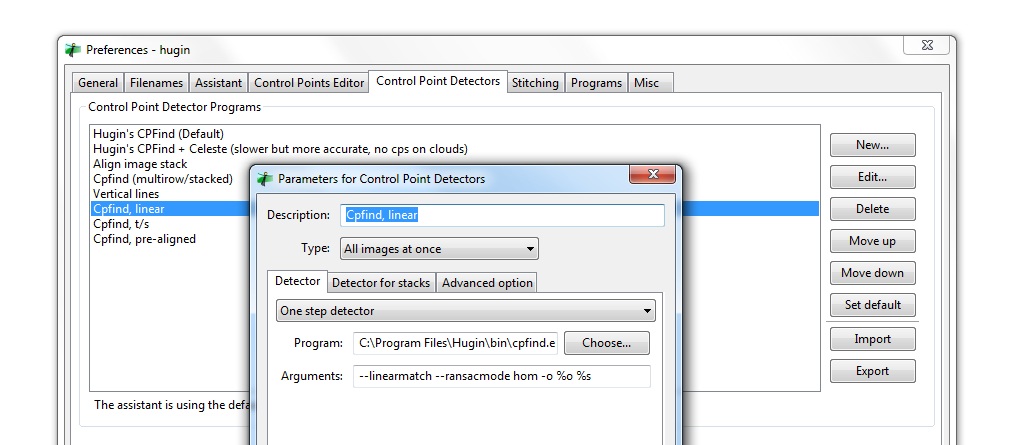Select the Control Point Detectors tab
Viewport: 1024px width, 445px height.
tap(438, 81)
